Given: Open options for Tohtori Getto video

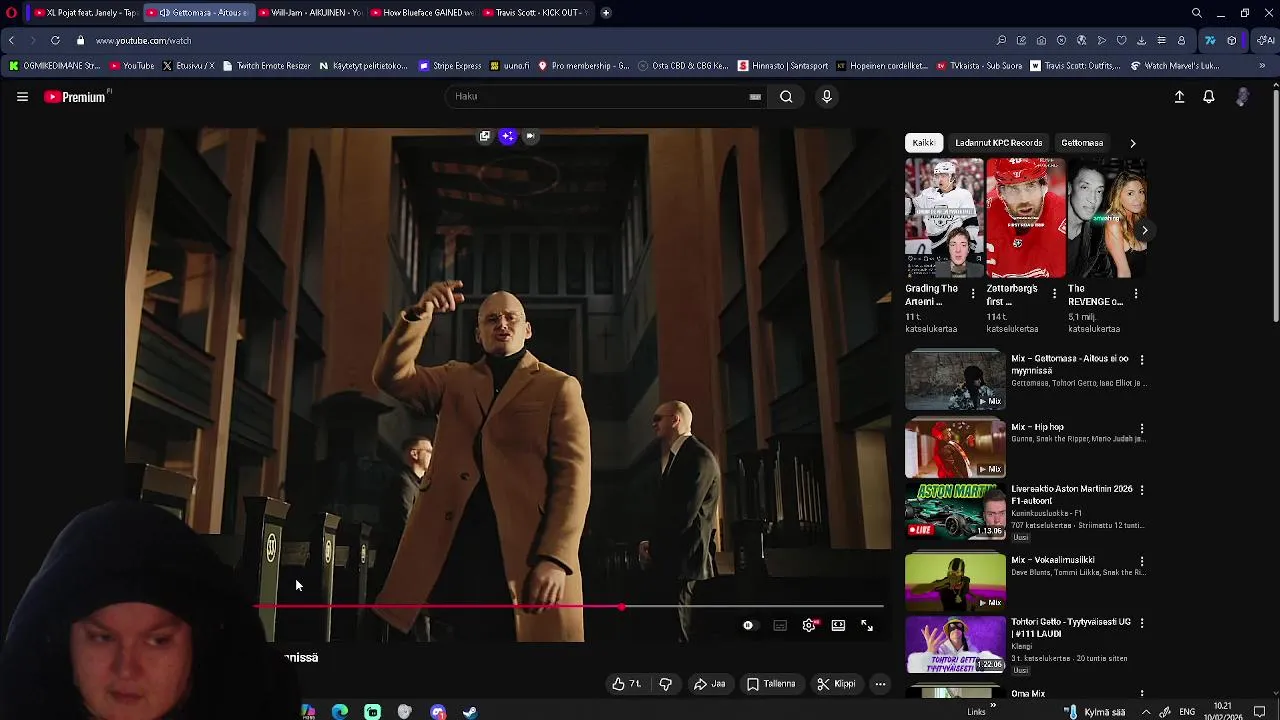Looking at the screenshot, I should pos(1142,623).
